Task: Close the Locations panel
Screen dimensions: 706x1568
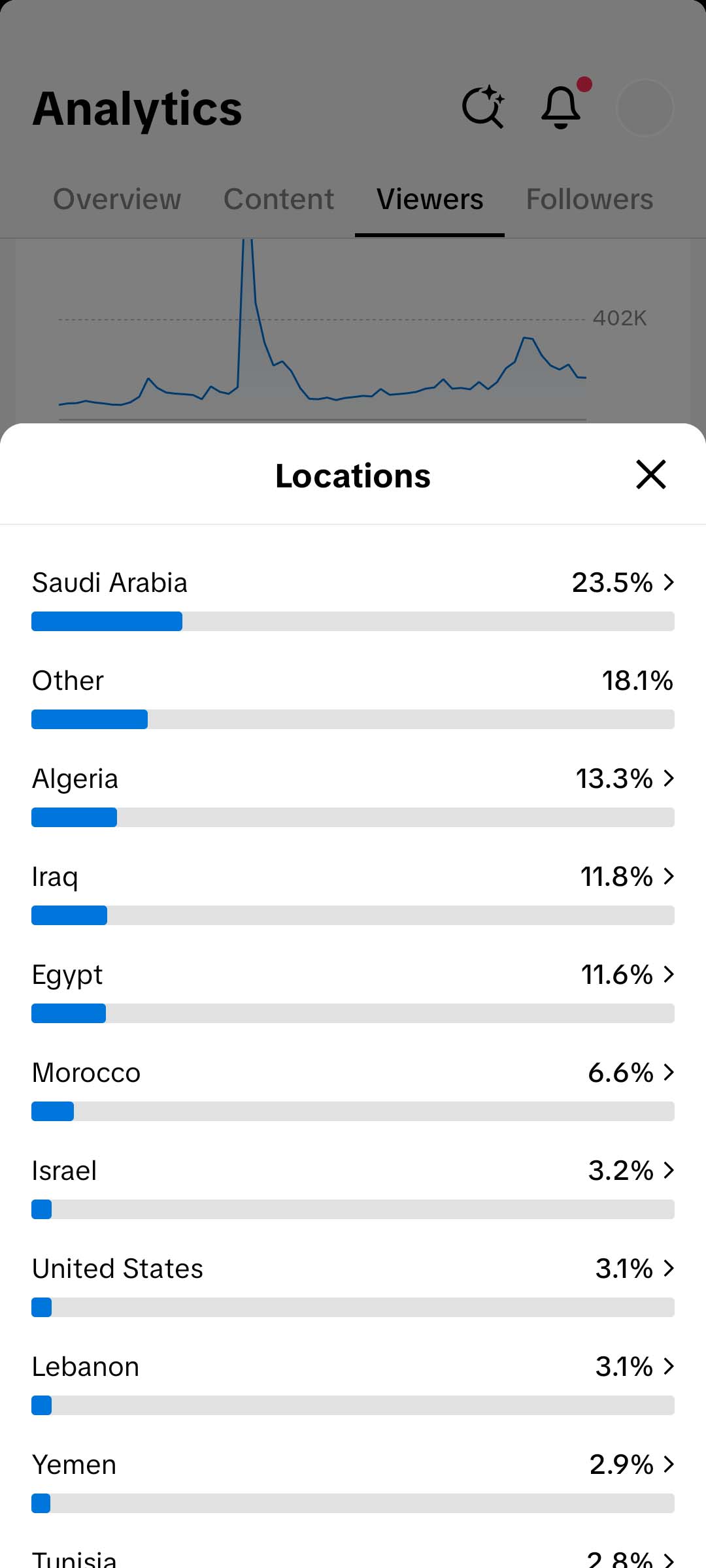Action: [650, 474]
